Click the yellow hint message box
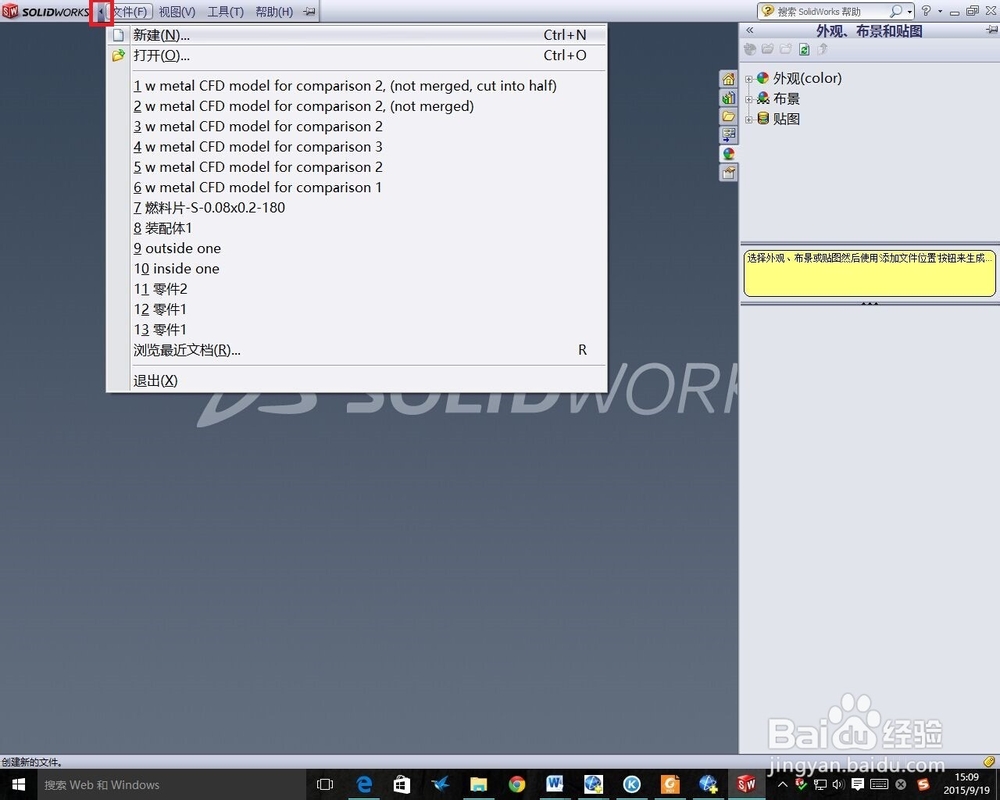Viewport: 1000px width, 800px height. (x=870, y=273)
